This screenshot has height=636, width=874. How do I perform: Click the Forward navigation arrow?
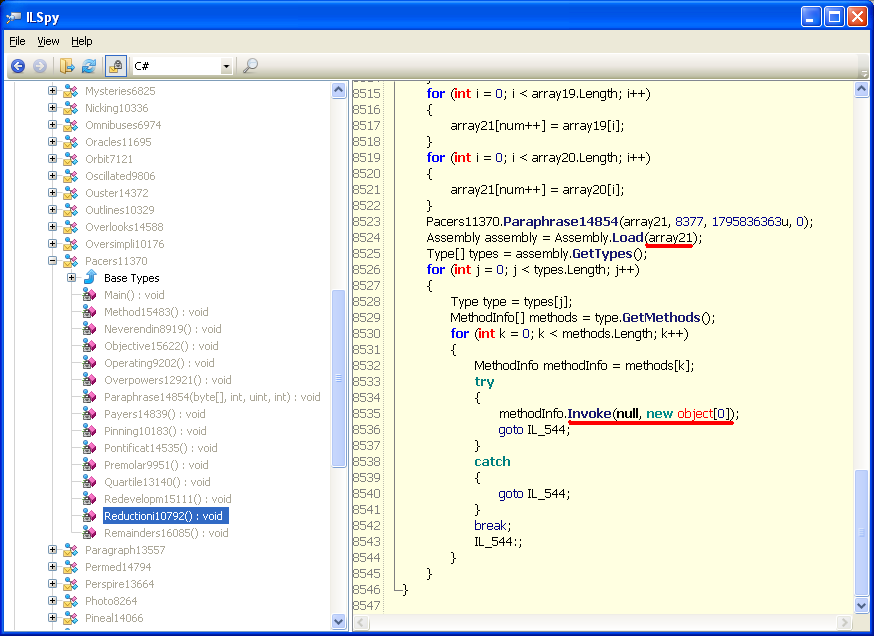[x=40, y=66]
